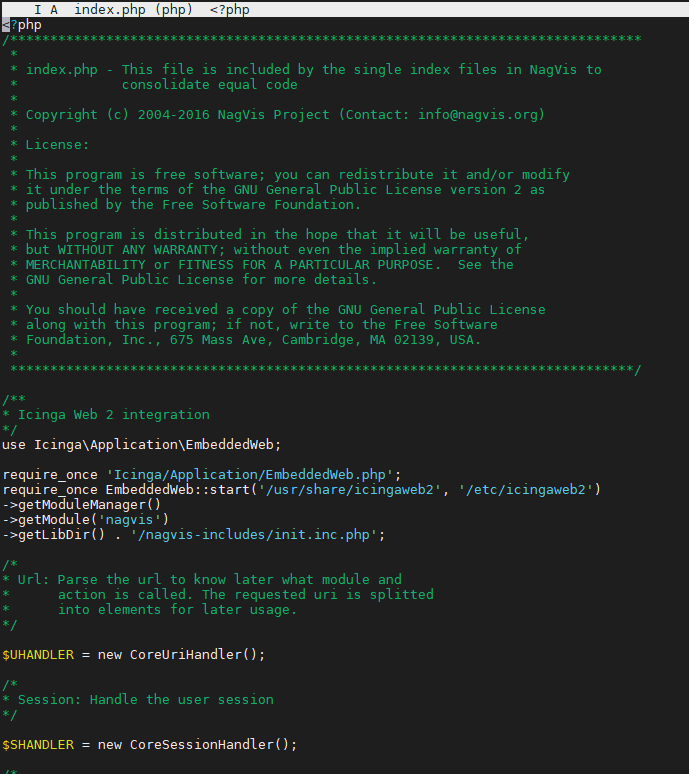The image size is (689, 774).
Task: Click 'Icinga Web 2 integration' comment text
Action: tap(113, 415)
